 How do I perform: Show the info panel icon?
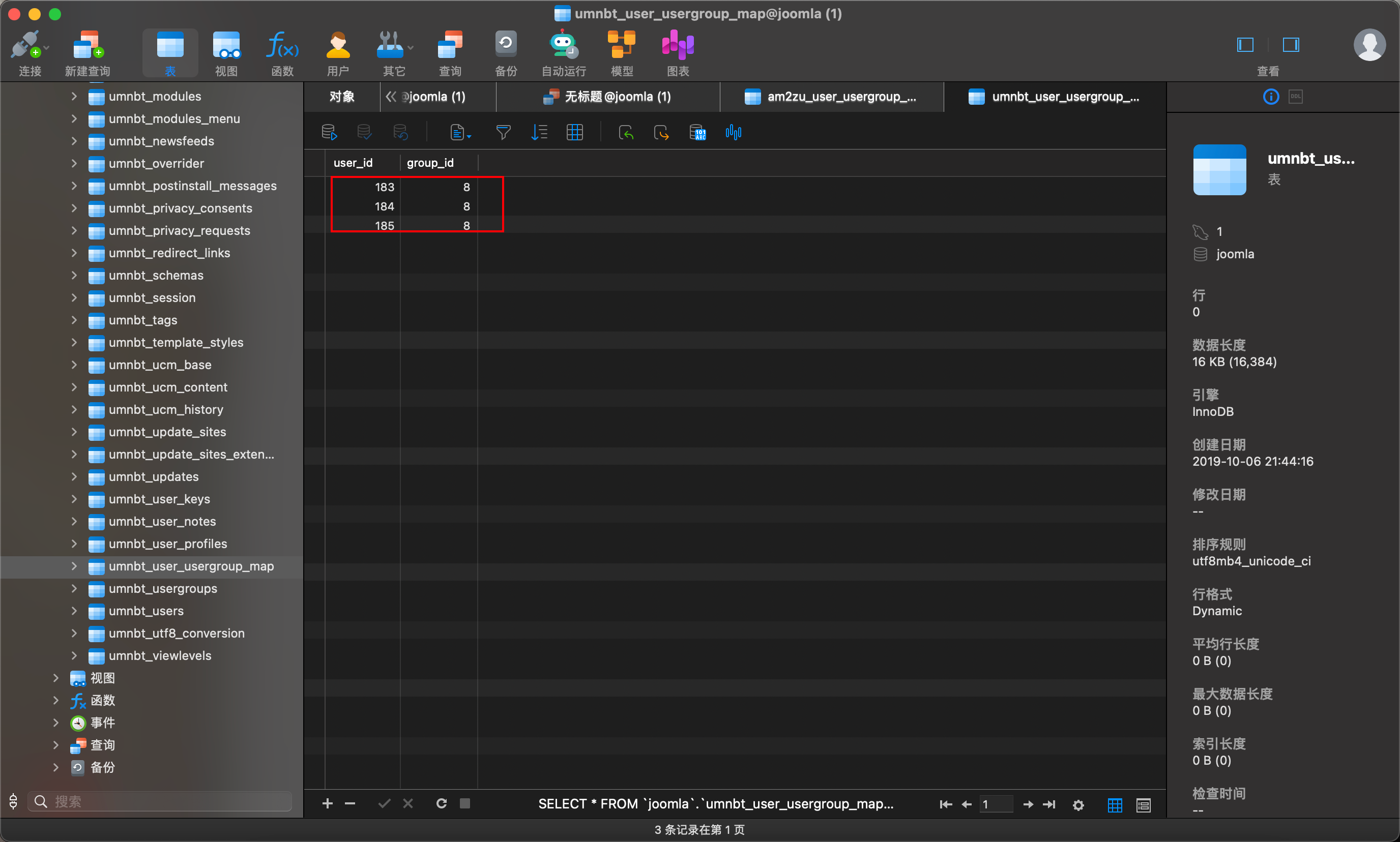[x=1271, y=97]
